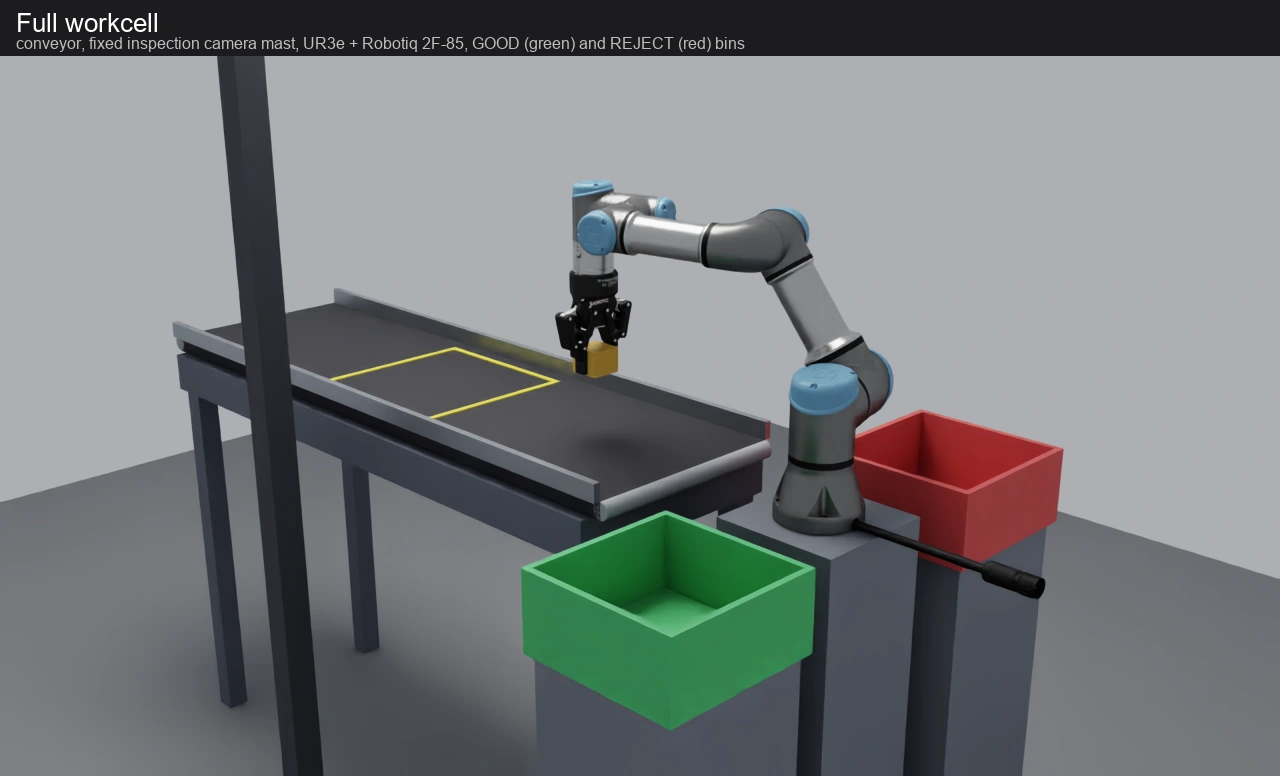Click the black cable connector near the robot base
The width and height of the screenshot is (1280, 776).
click(1012, 578)
